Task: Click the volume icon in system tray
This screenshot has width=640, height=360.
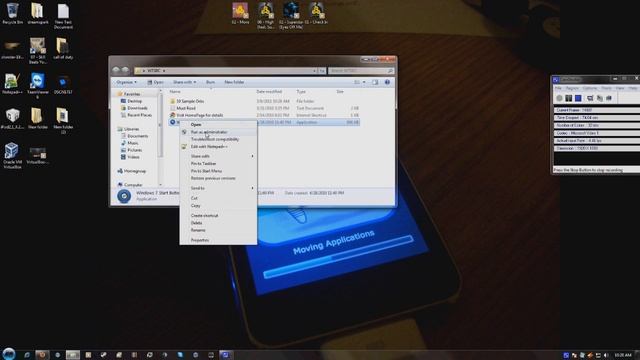Action: click(x=606, y=355)
